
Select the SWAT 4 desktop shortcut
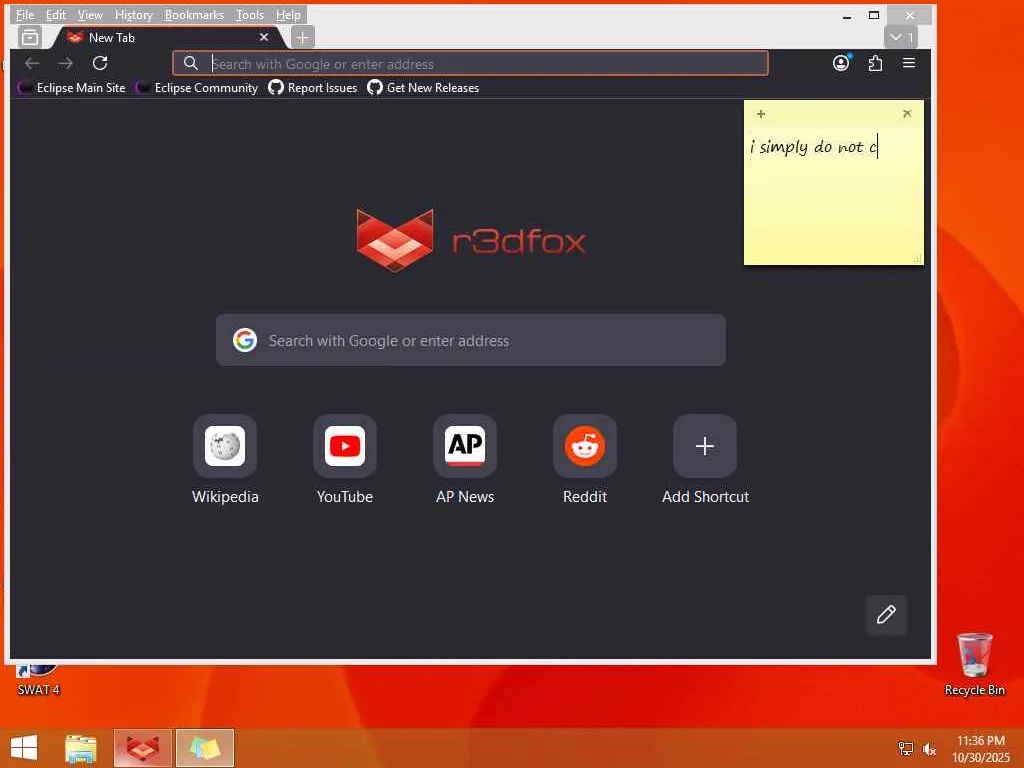tap(38, 680)
